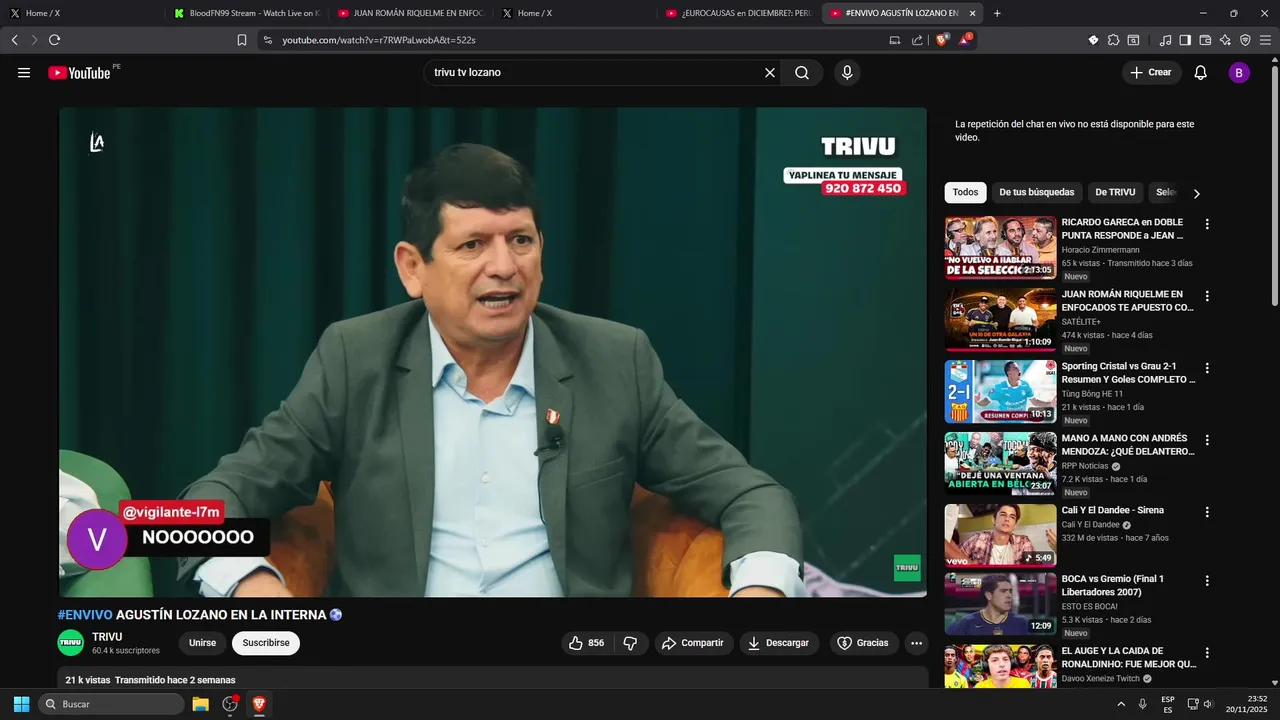Open the Brave Rewards triangle icon

coord(965,40)
